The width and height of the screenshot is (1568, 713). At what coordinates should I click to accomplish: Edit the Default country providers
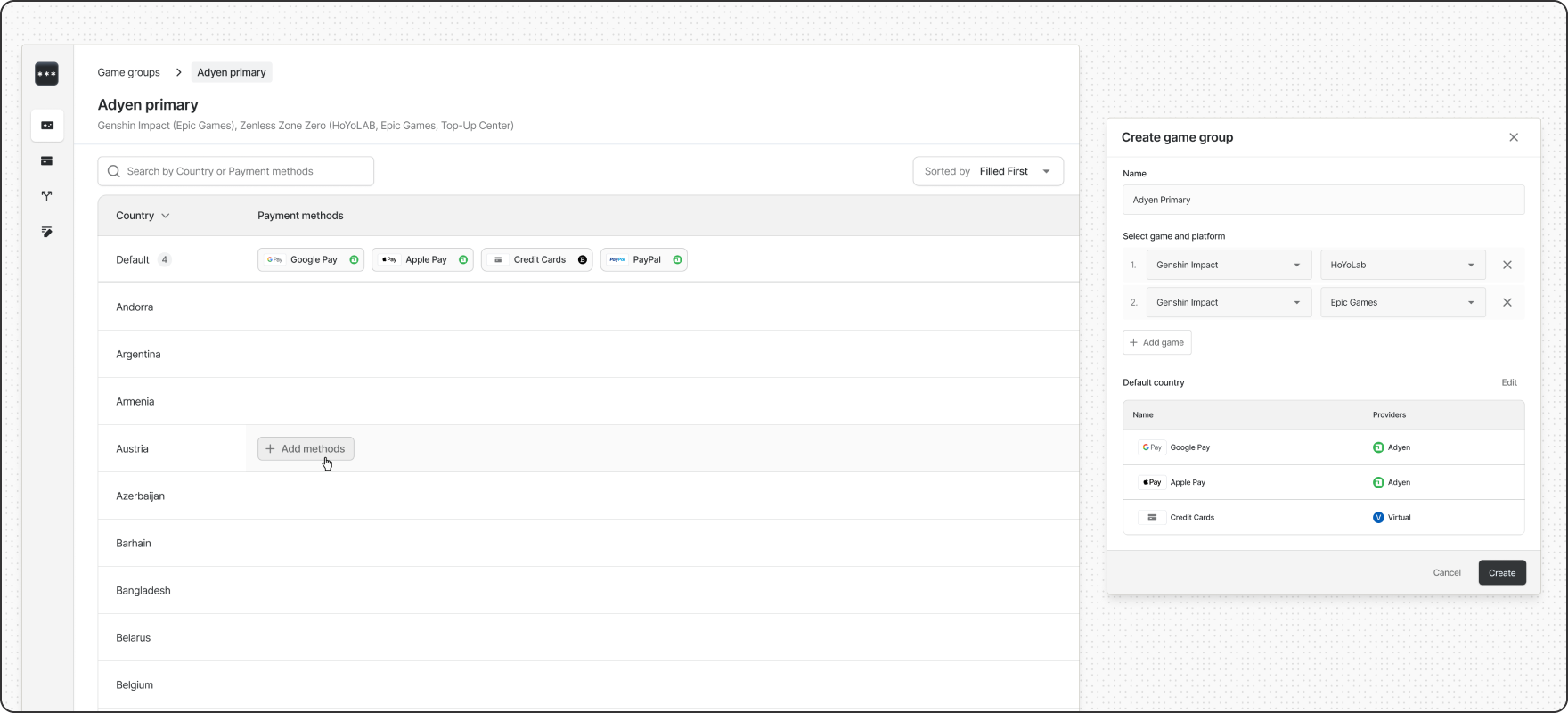pyautogui.click(x=1509, y=382)
